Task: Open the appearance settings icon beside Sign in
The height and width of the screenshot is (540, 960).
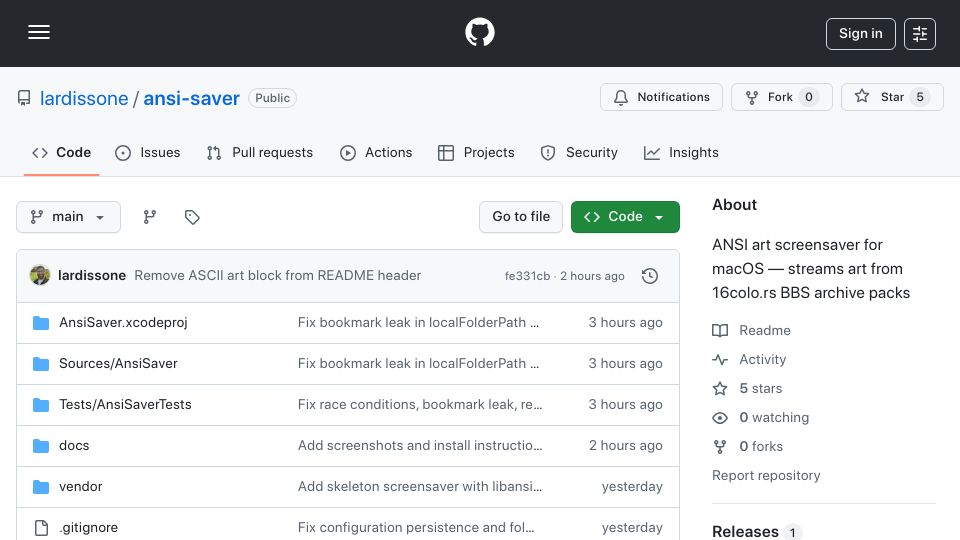Action: [x=920, y=34]
